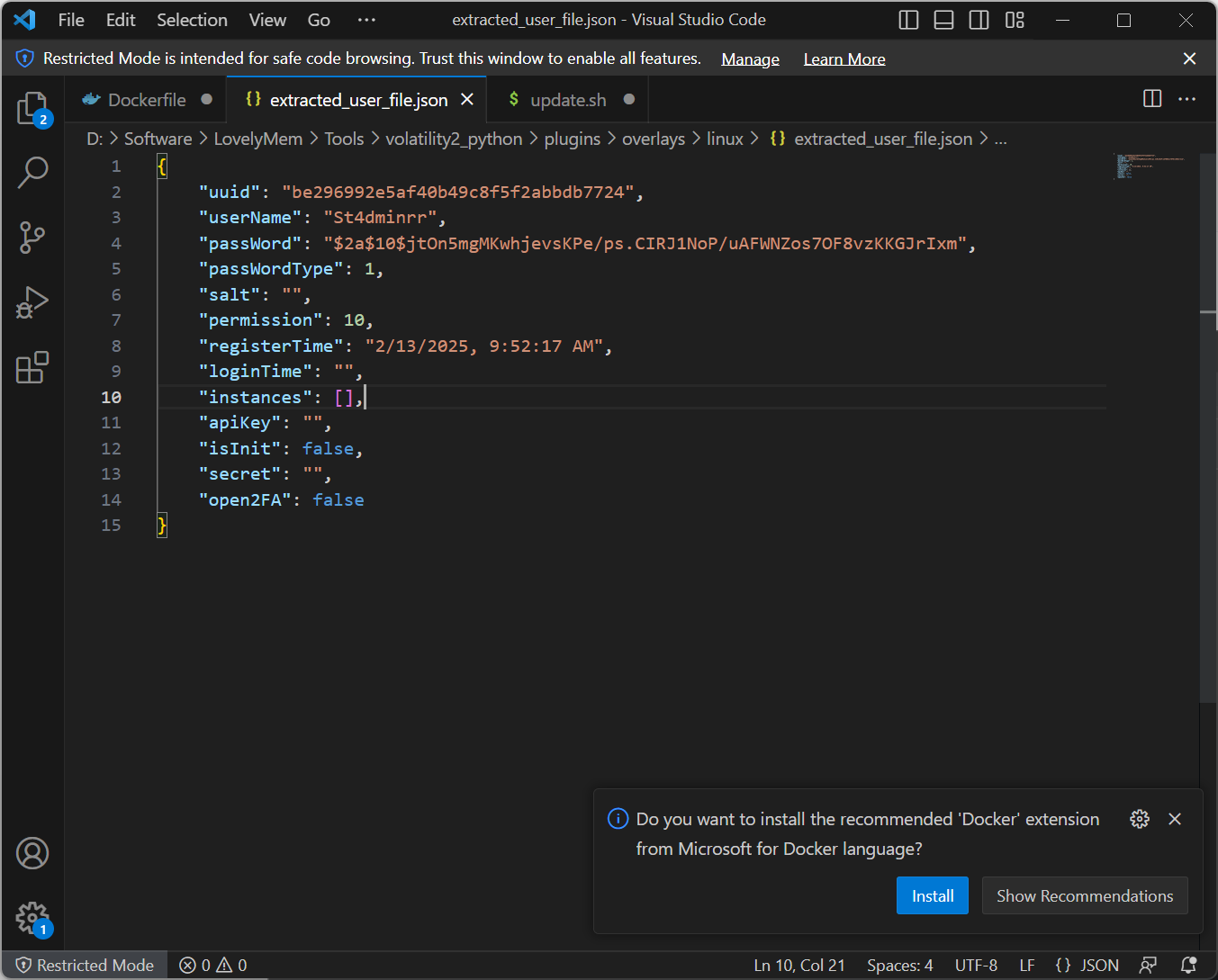Image resolution: width=1218 pixels, height=980 pixels.
Task: Open the View menu
Action: 267,20
